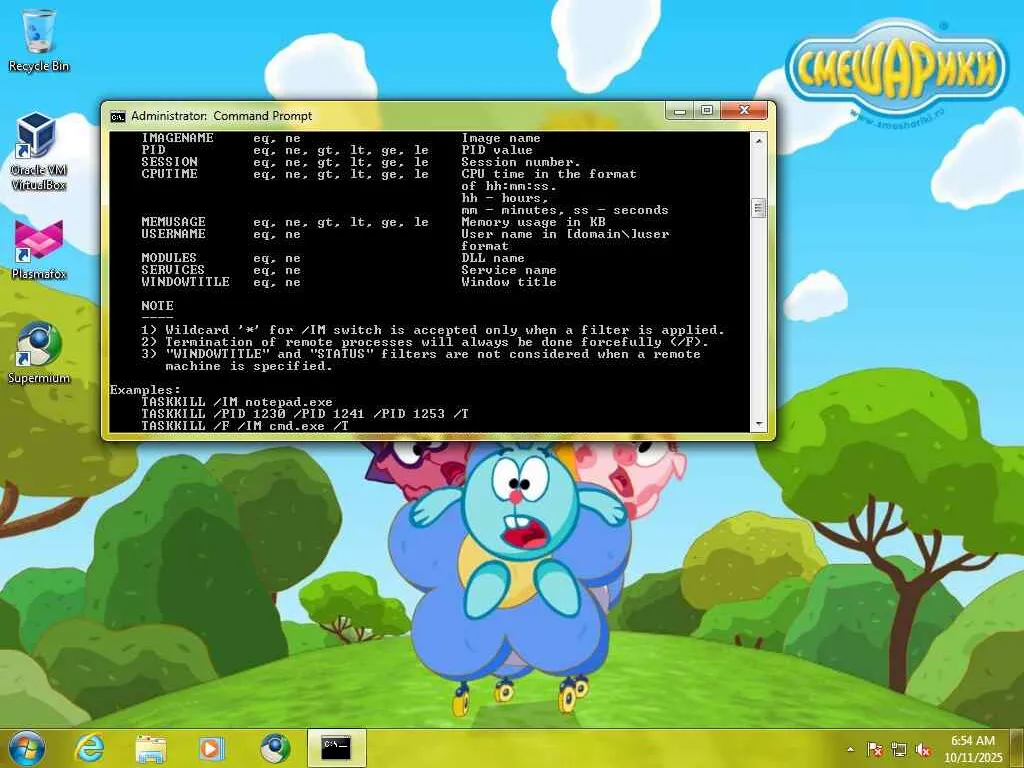Click the Command Prompt scrollbar up arrow
The image size is (1024, 768).
coord(758,140)
